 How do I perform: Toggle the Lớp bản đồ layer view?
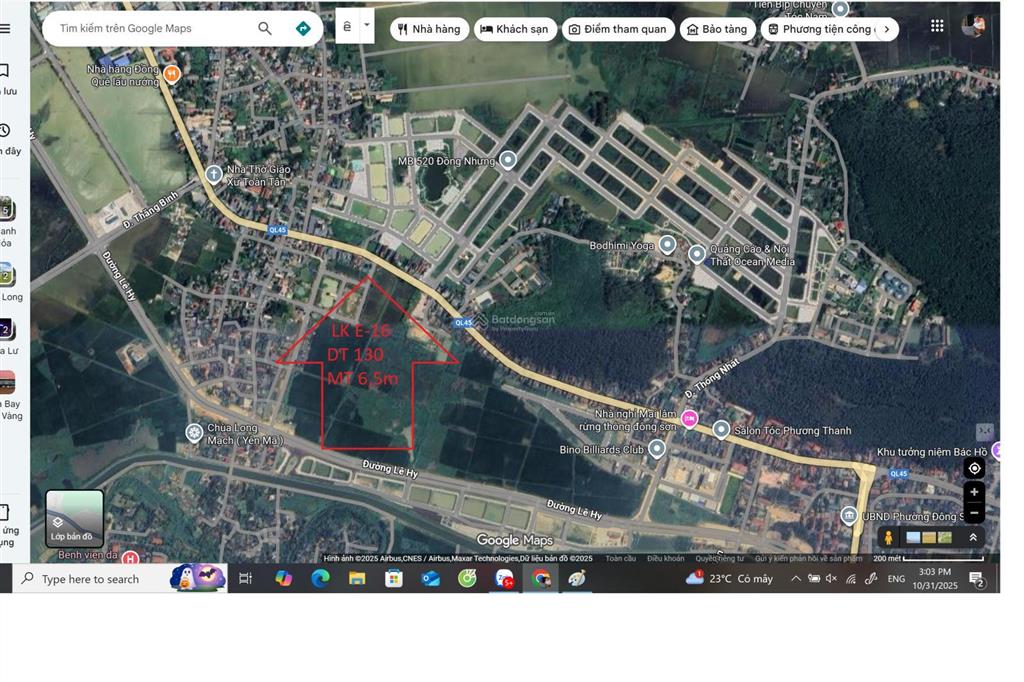coord(75,518)
